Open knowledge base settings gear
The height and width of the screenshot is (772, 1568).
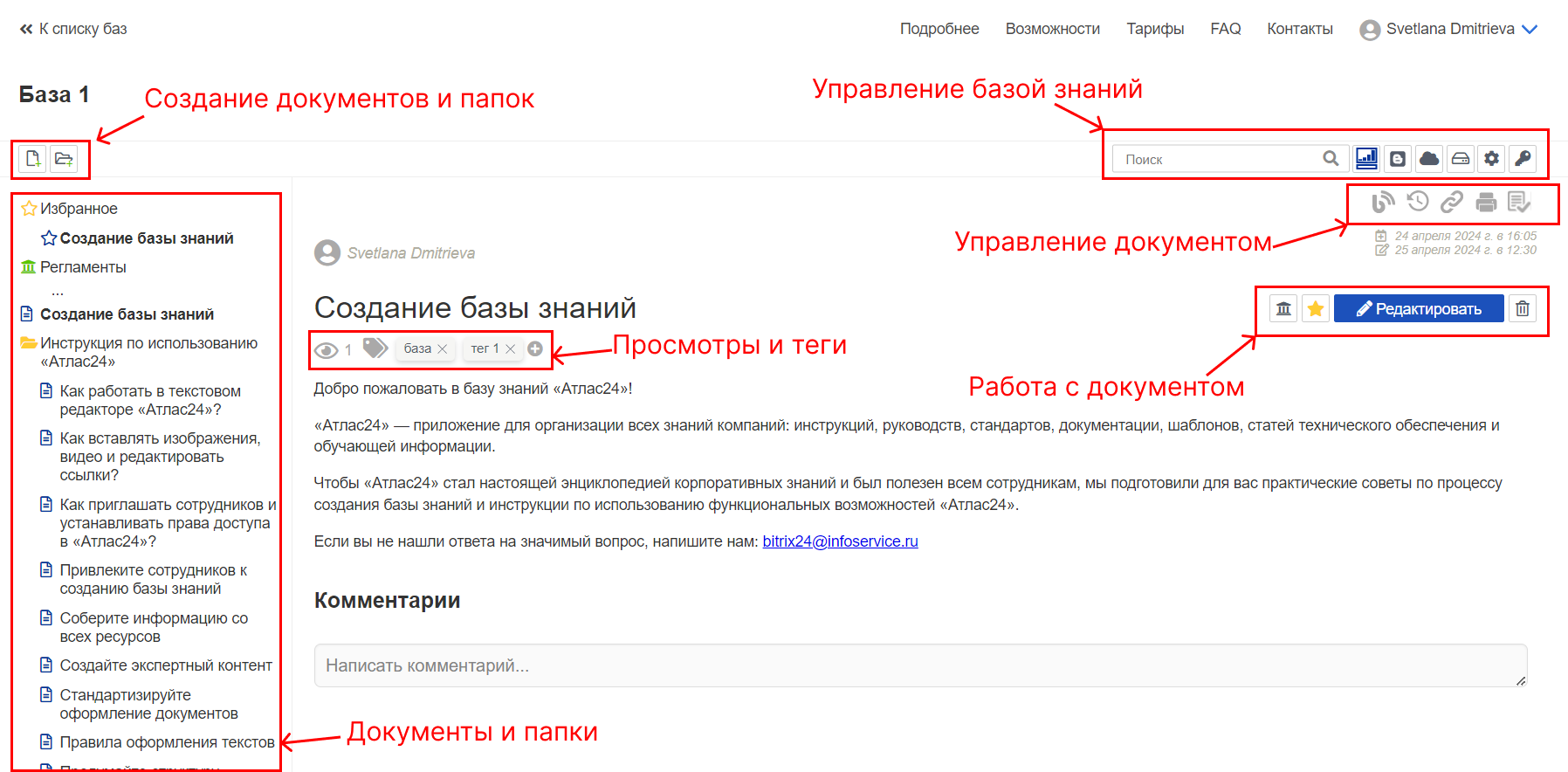click(1492, 158)
